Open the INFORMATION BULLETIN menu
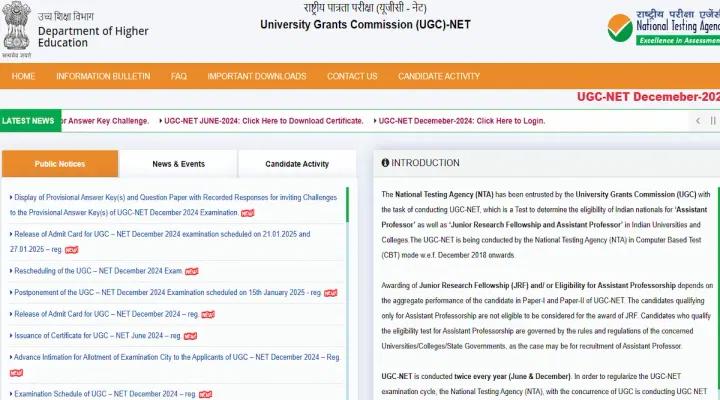Viewport: 720px width, 400px height. click(x=103, y=76)
